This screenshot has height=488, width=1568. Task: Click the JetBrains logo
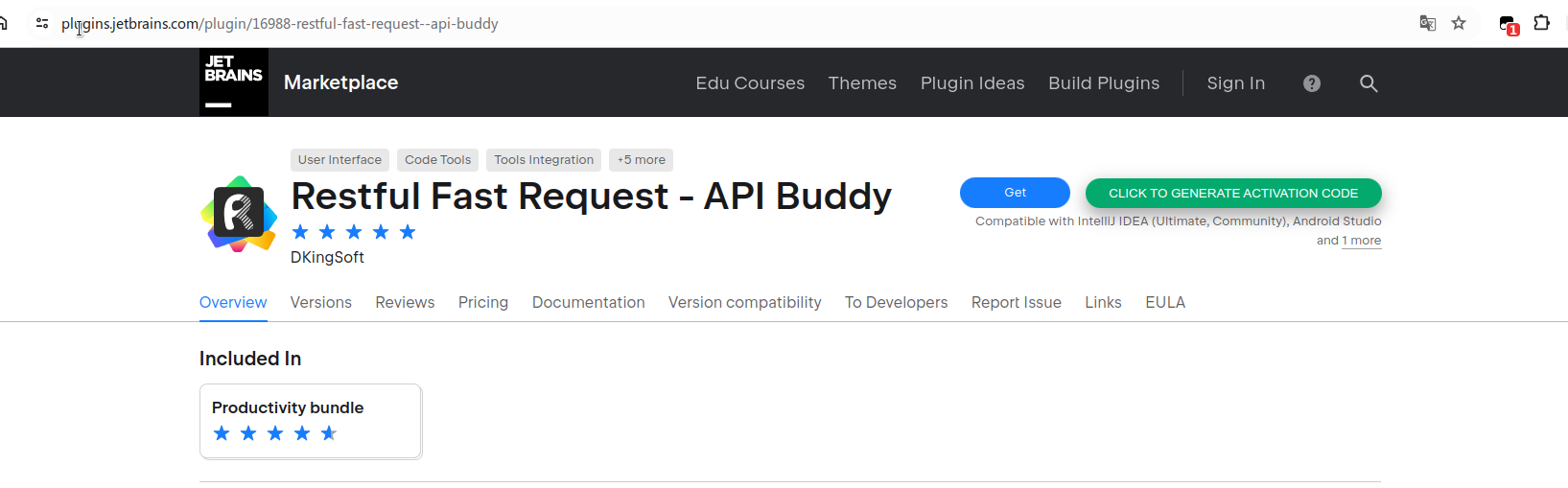pos(234,82)
